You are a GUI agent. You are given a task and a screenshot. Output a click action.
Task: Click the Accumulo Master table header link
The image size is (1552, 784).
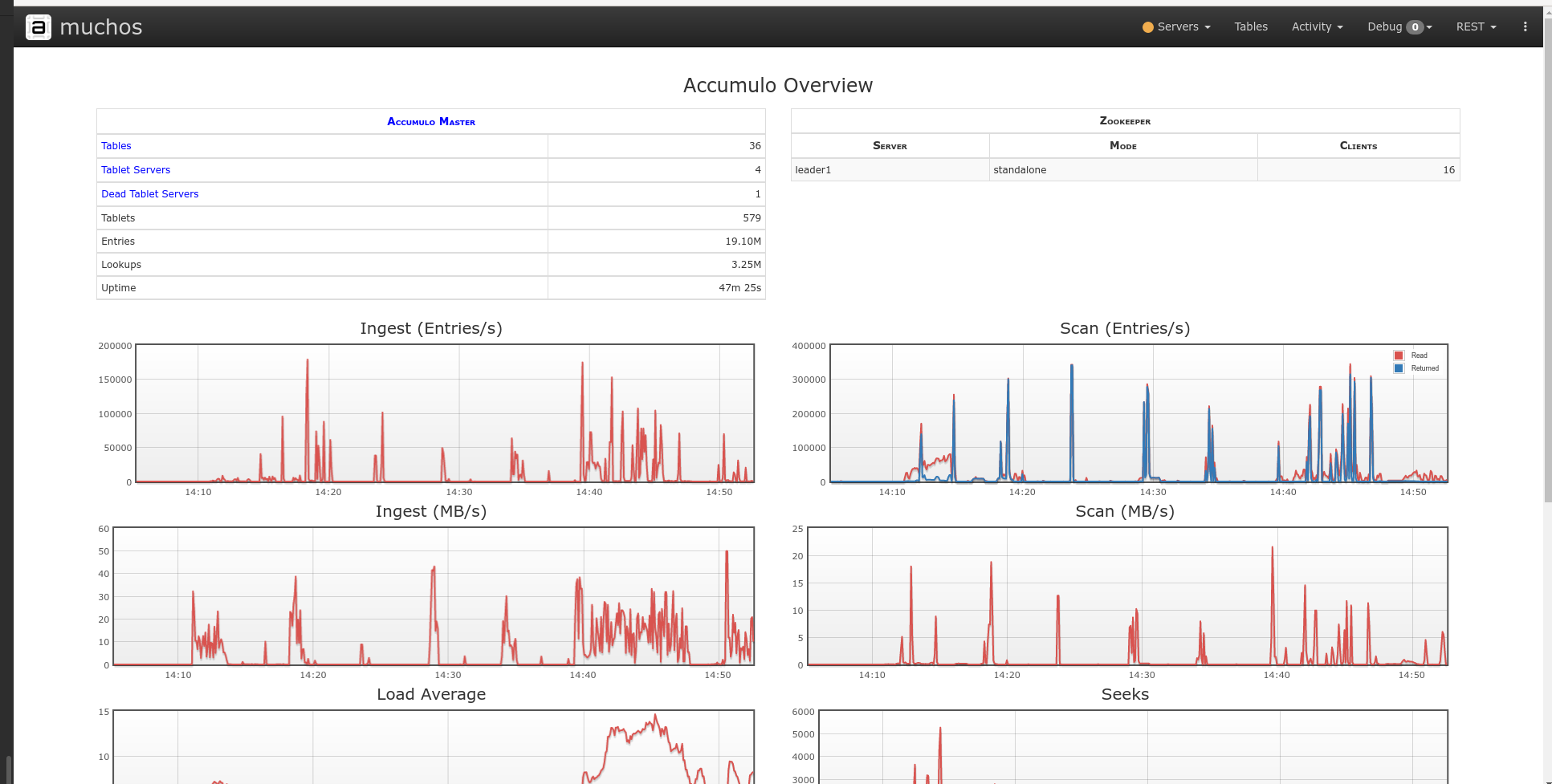(x=430, y=121)
